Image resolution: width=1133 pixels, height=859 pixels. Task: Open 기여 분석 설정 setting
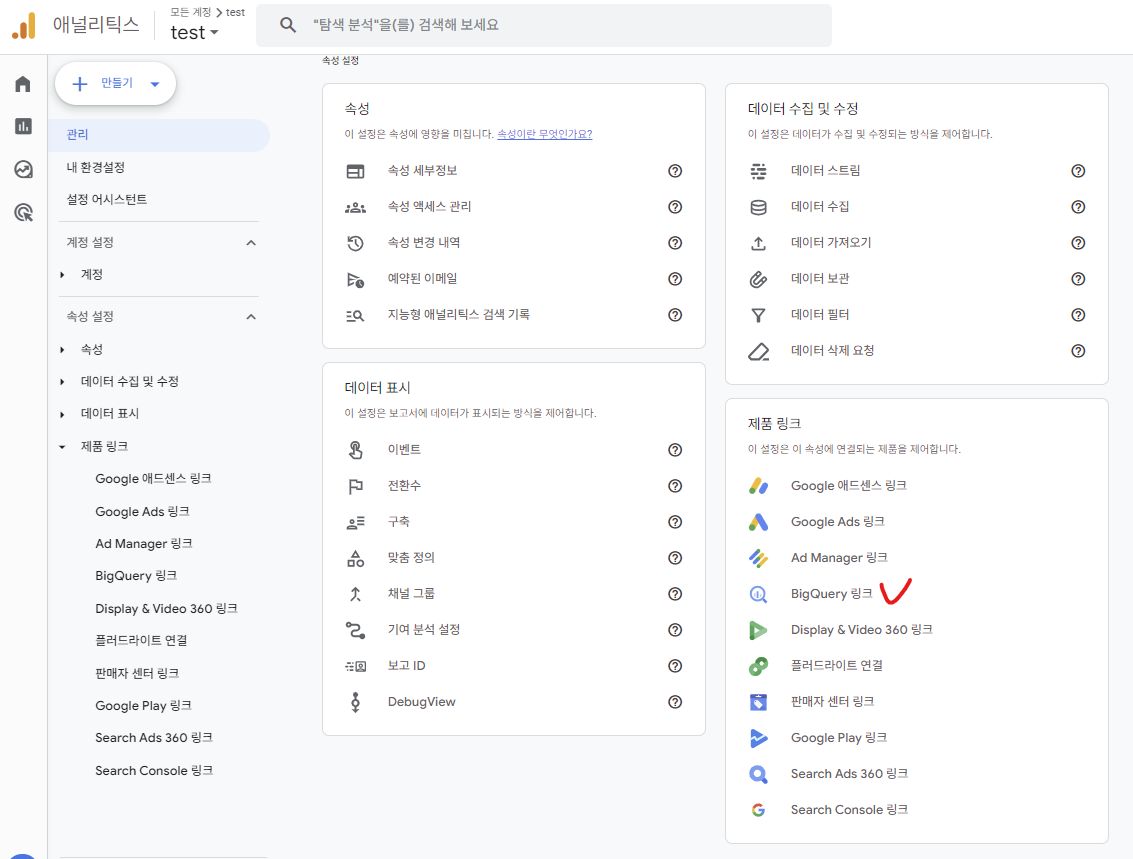click(x=424, y=630)
